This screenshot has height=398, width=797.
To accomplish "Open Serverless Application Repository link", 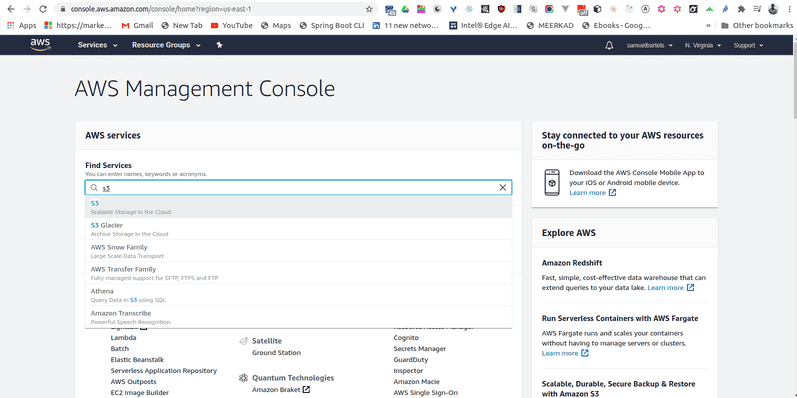I will (x=164, y=371).
